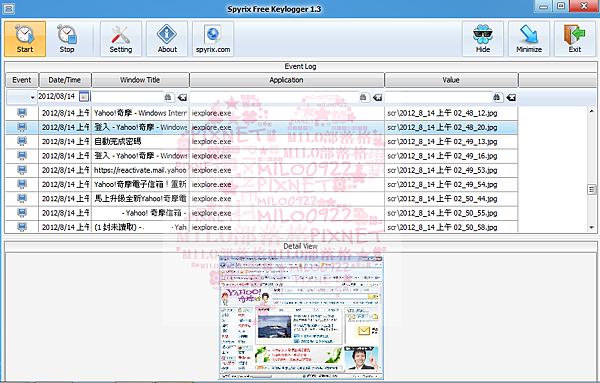Screen dimensions: 600x383
Task: Visit spyrix.com via toolbar button
Action: [213, 39]
